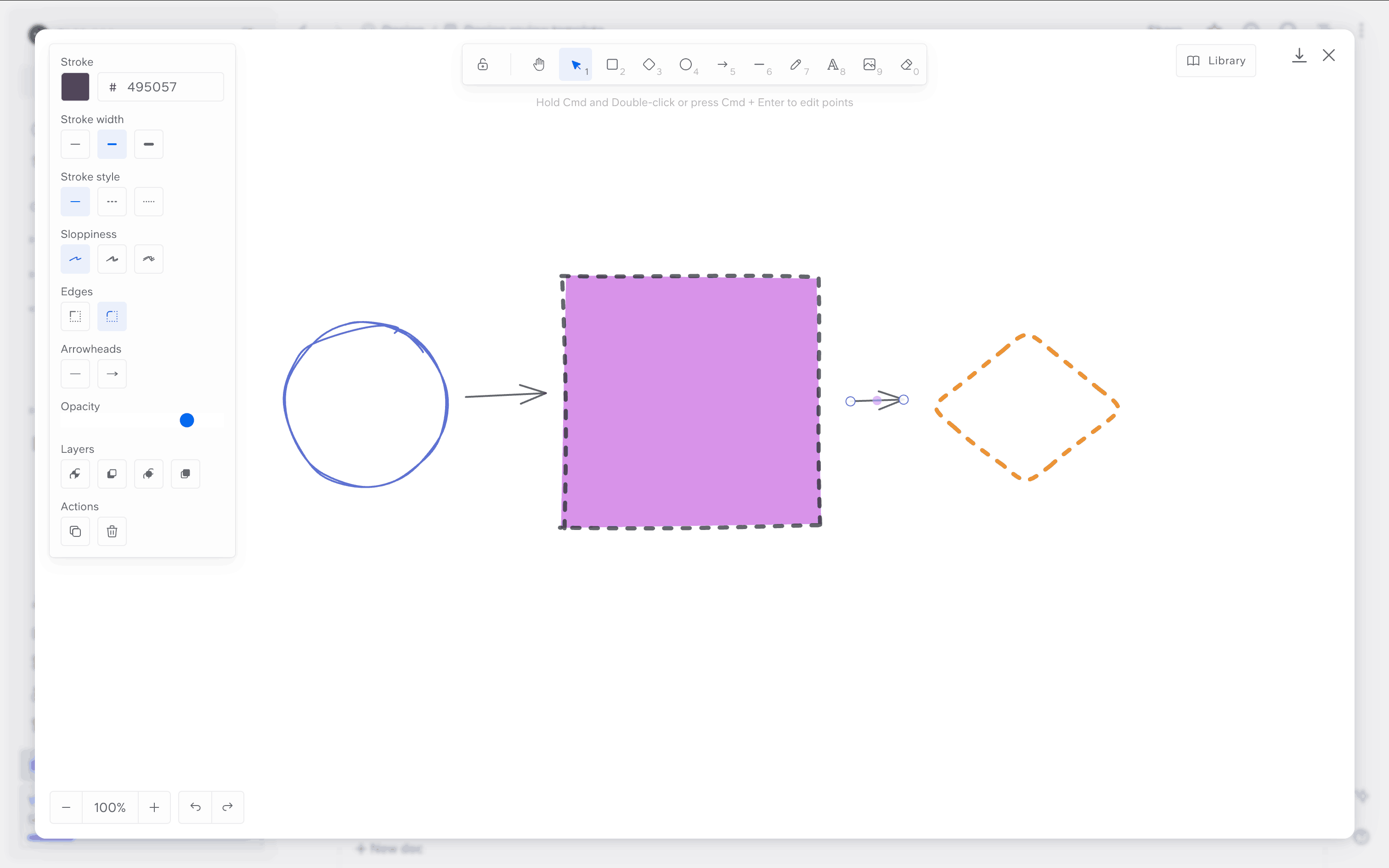Click the 100% zoom reset button
1389x868 pixels.
[110, 807]
